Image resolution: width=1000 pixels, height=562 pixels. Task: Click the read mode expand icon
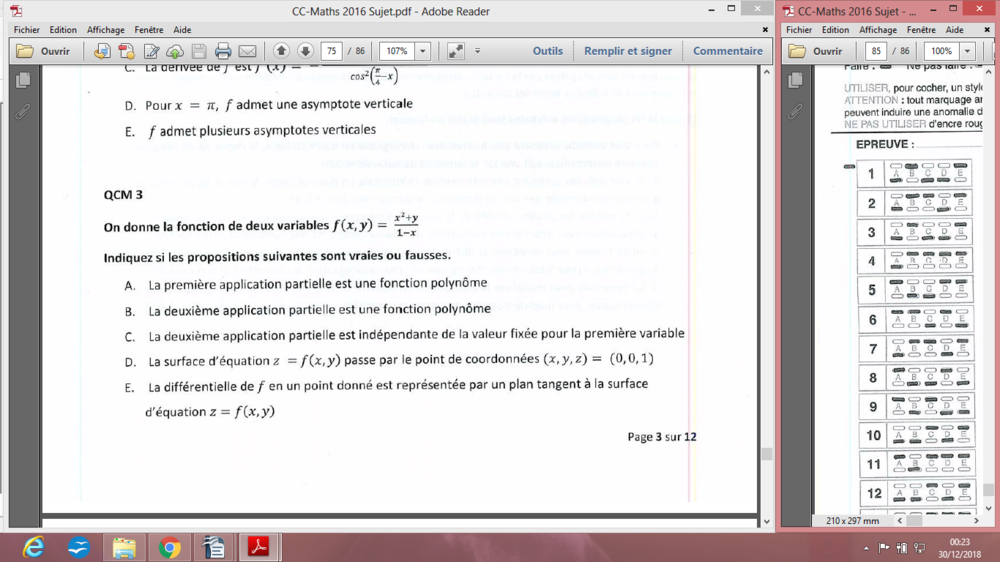455,51
